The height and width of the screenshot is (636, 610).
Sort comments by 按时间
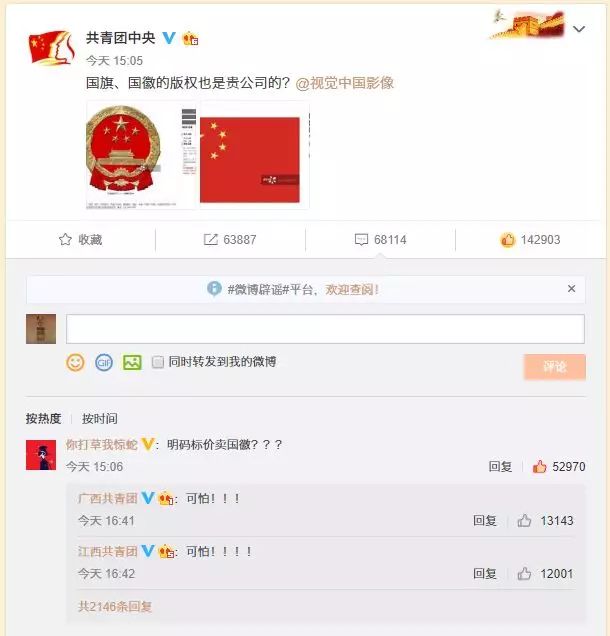[x=100, y=418]
